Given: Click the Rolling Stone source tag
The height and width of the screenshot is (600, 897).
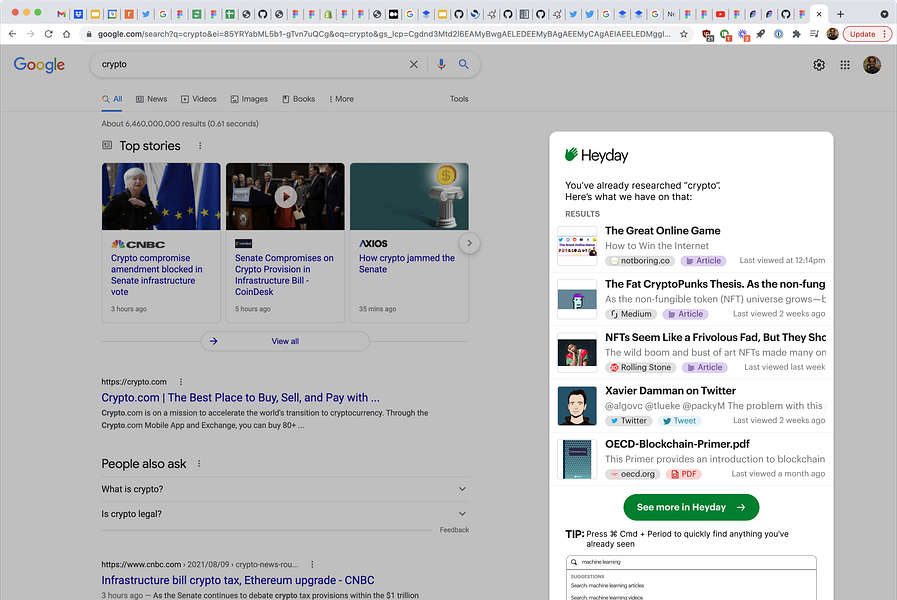Looking at the screenshot, I should click(641, 367).
